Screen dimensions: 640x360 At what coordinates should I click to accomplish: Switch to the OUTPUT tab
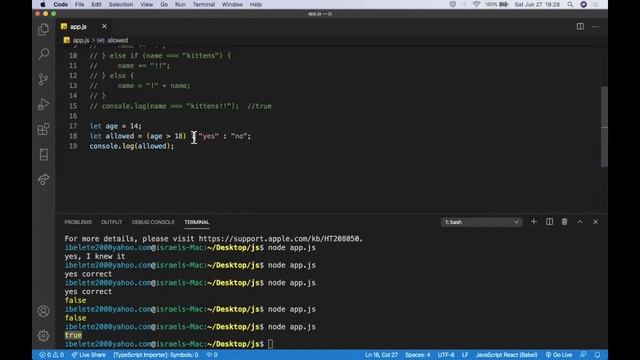[x=111, y=222]
